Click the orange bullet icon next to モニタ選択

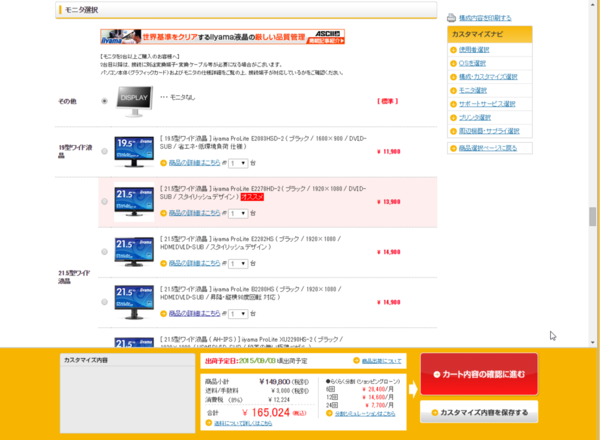(x=453, y=91)
